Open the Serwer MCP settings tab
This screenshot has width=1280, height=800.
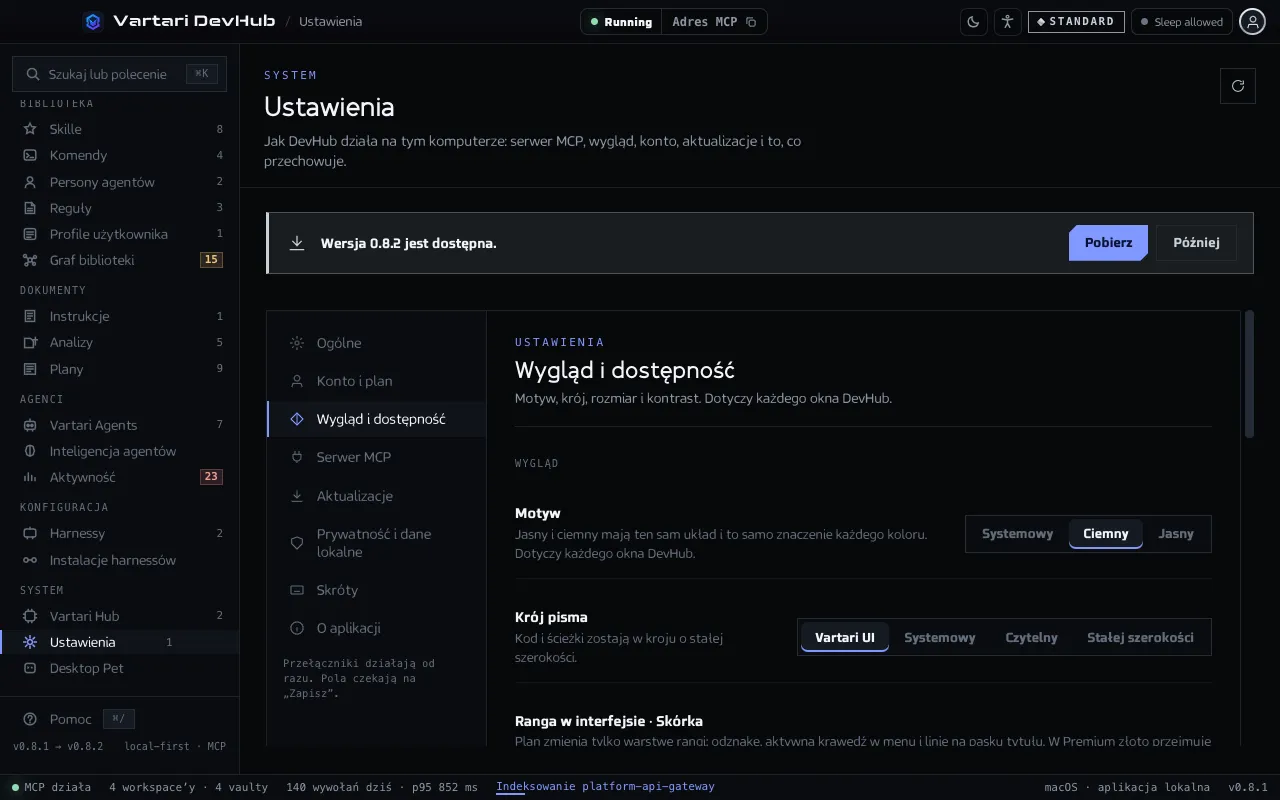tap(377, 457)
